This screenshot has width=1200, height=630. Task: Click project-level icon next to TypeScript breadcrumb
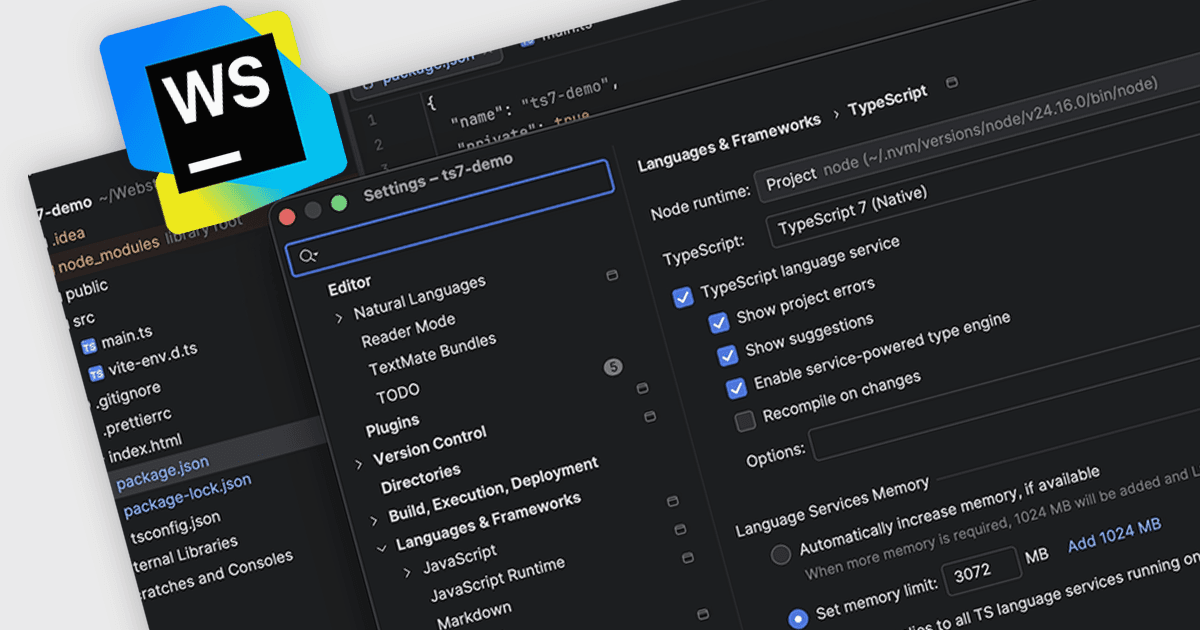tap(951, 83)
